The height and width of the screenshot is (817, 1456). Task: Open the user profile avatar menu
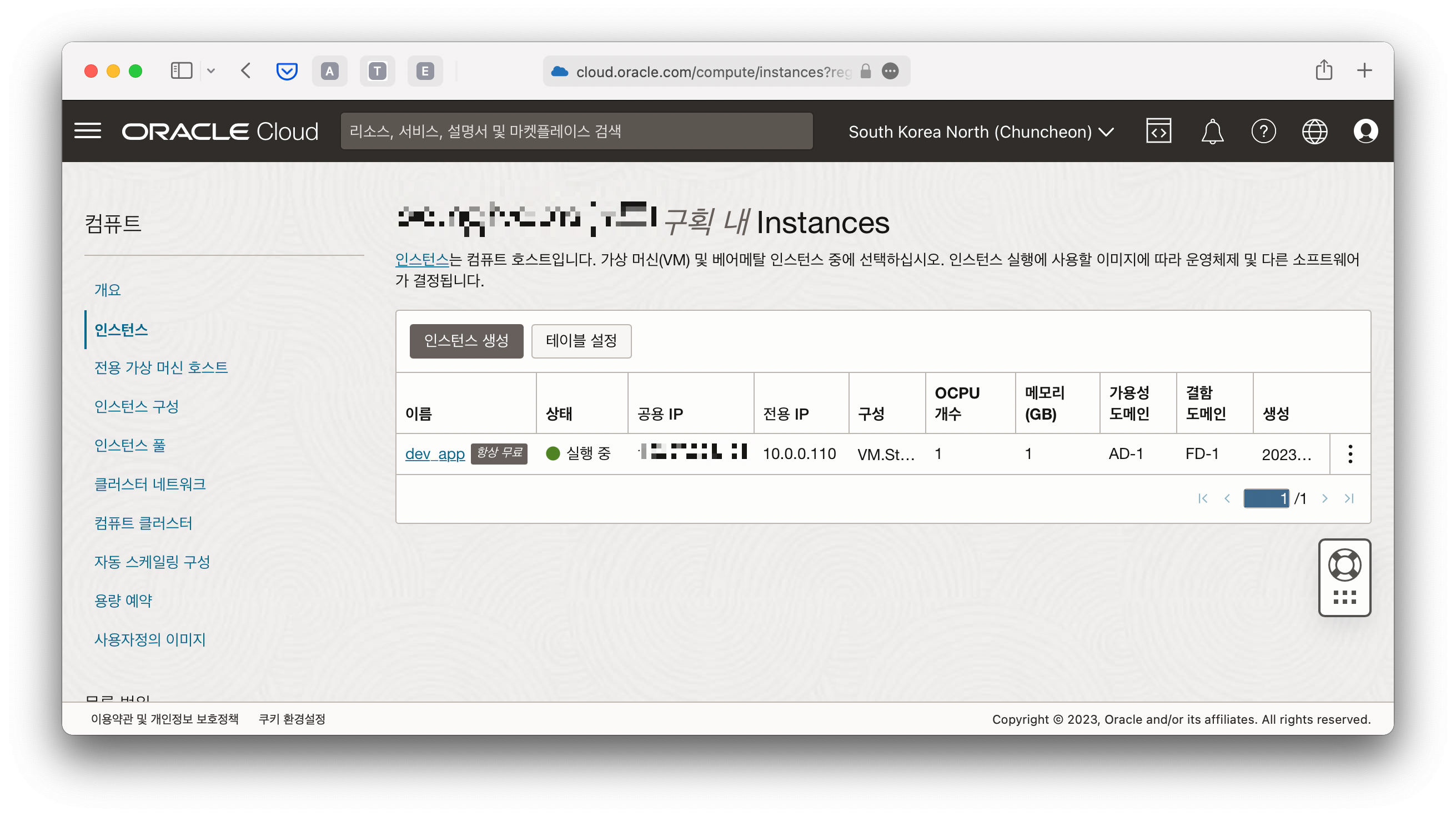click(x=1365, y=131)
